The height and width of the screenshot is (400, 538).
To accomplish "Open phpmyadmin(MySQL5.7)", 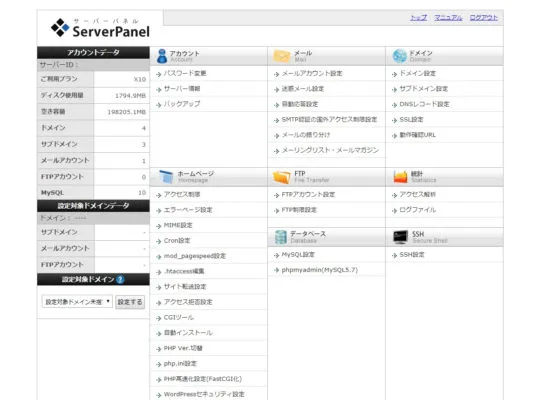I will pyautogui.click(x=319, y=270).
